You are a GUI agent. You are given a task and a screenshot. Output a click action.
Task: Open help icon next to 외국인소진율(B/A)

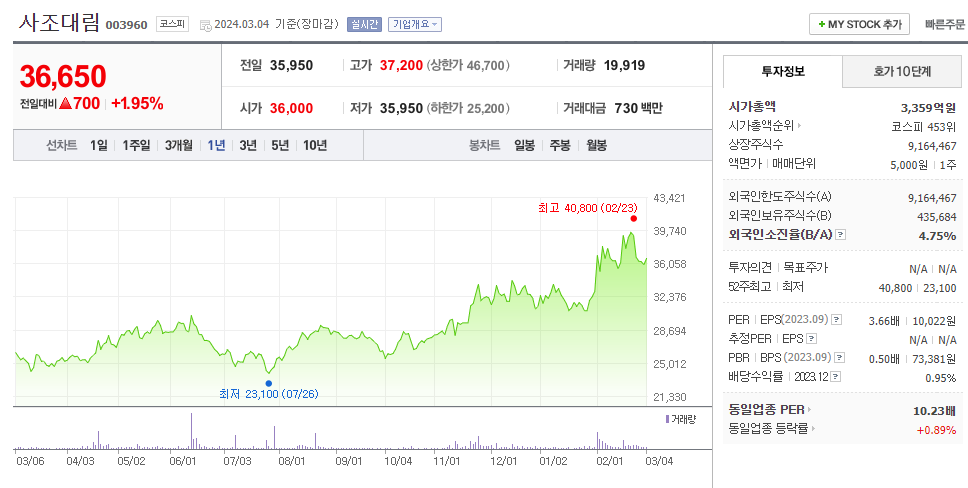point(841,235)
